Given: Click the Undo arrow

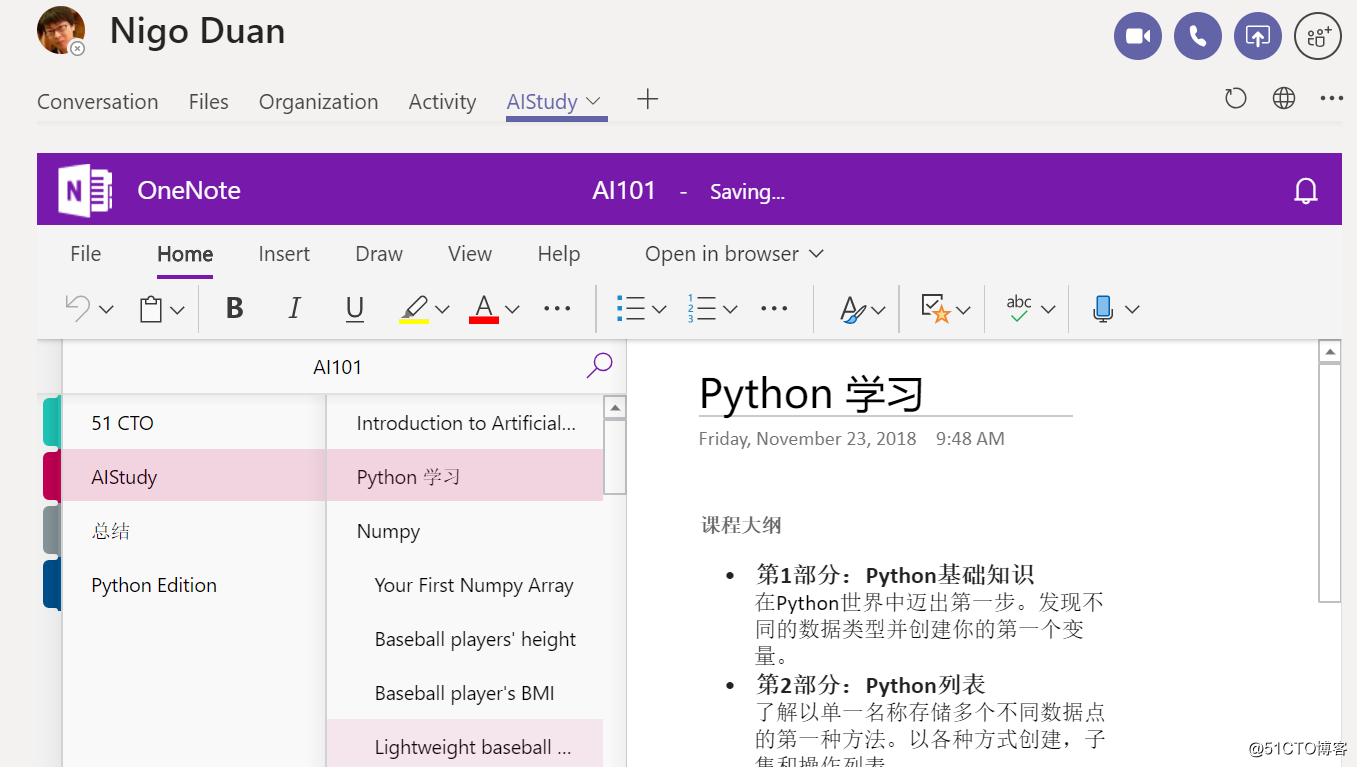Looking at the screenshot, I should 77,307.
